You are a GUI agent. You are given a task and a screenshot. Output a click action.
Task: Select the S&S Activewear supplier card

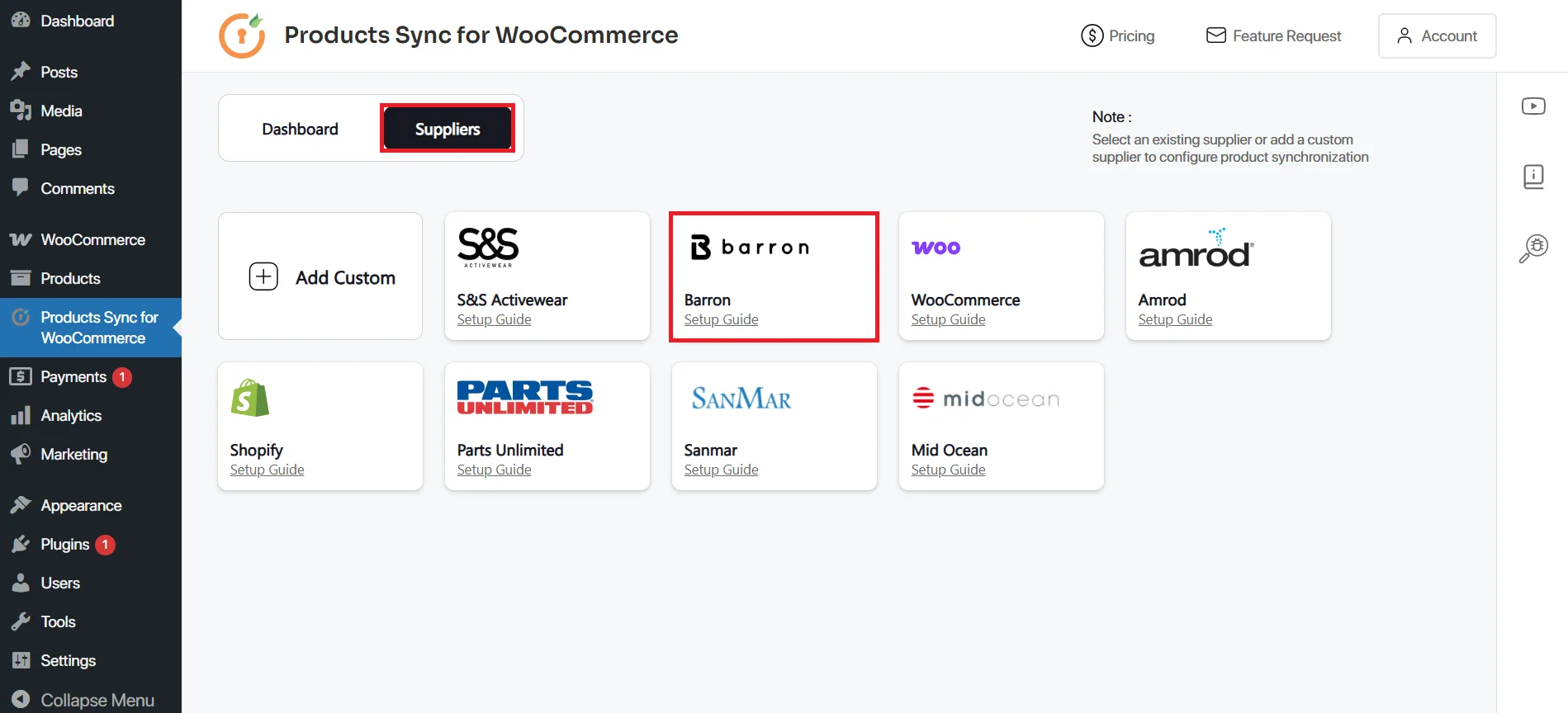click(x=547, y=276)
